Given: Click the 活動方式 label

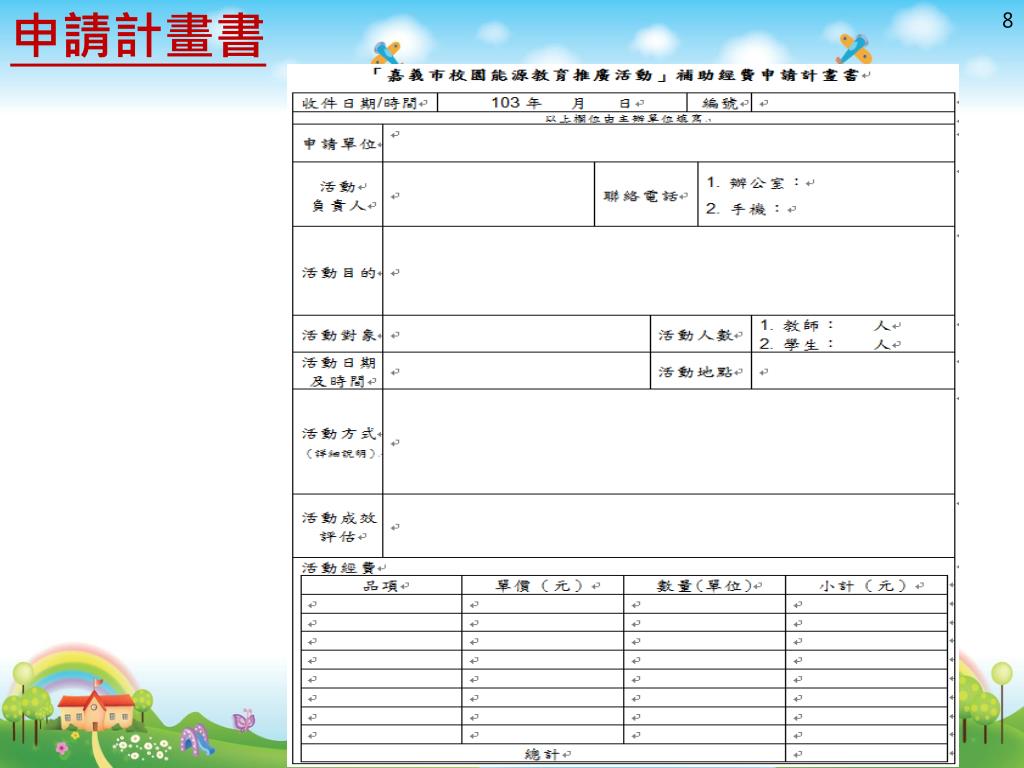Looking at the screenshot, I should click(338, 434).
